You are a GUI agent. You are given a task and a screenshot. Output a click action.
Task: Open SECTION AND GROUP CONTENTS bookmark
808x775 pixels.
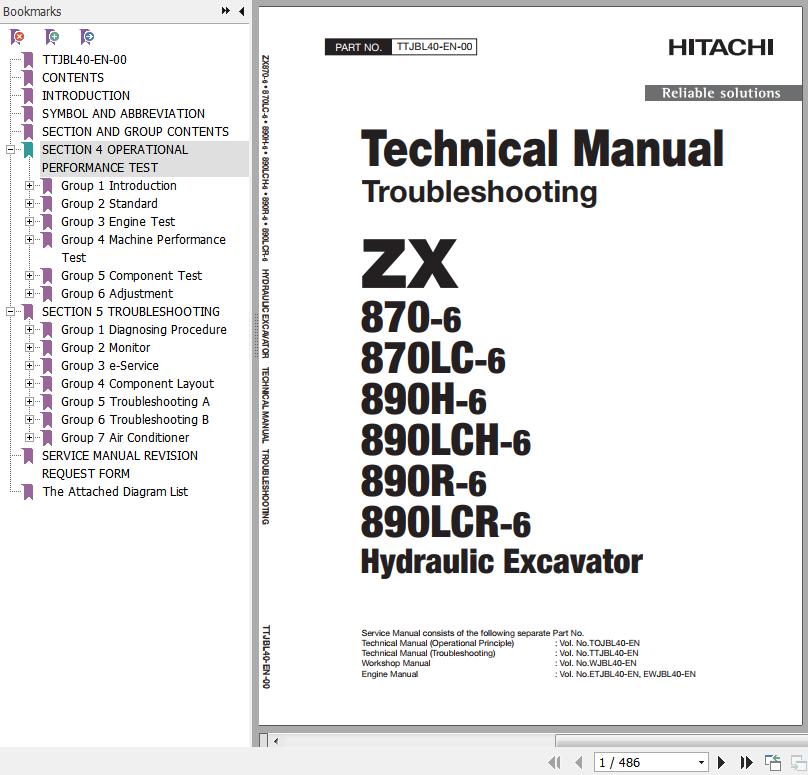tap(135, 132)
